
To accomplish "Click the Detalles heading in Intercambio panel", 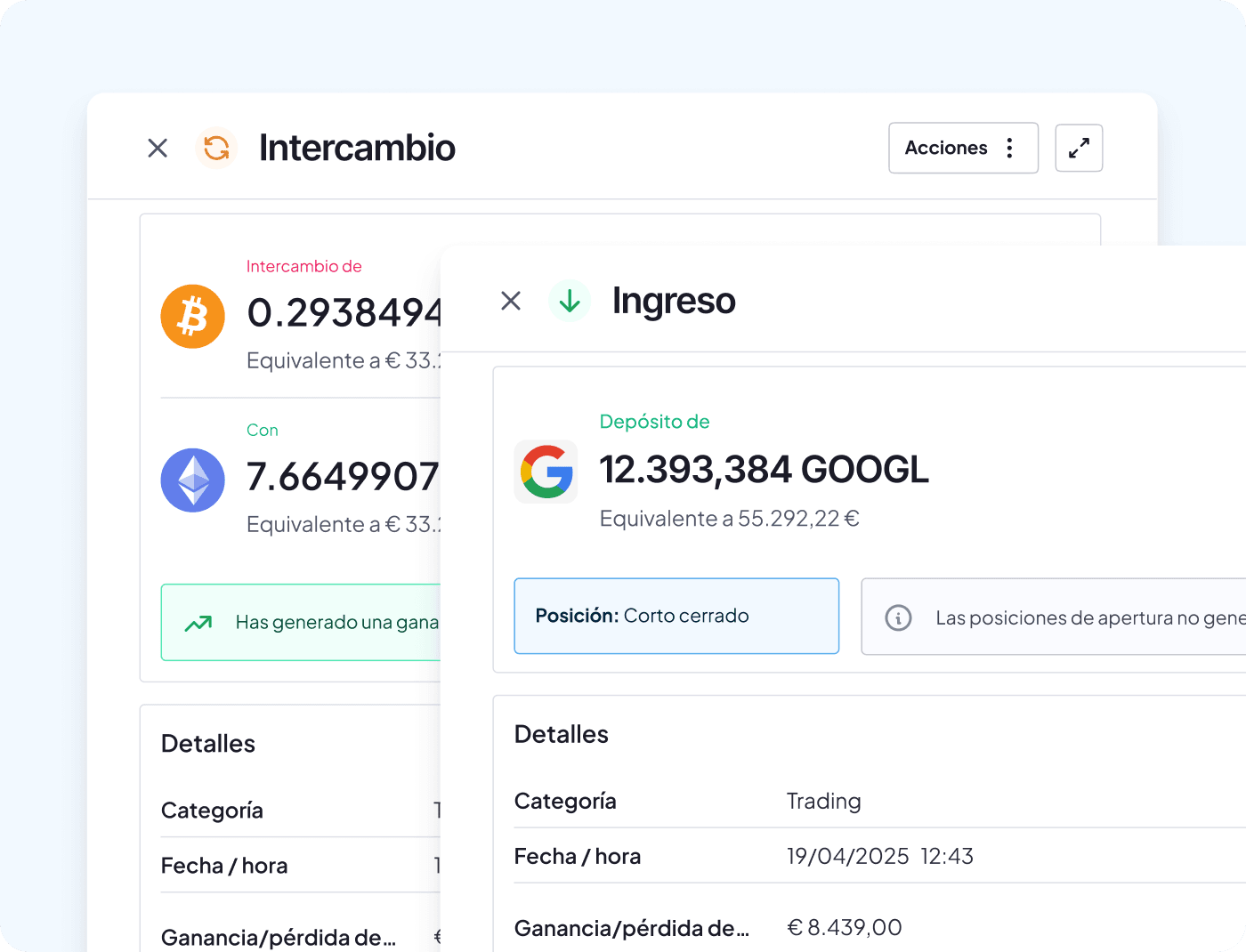I will [x=208, y=744].
